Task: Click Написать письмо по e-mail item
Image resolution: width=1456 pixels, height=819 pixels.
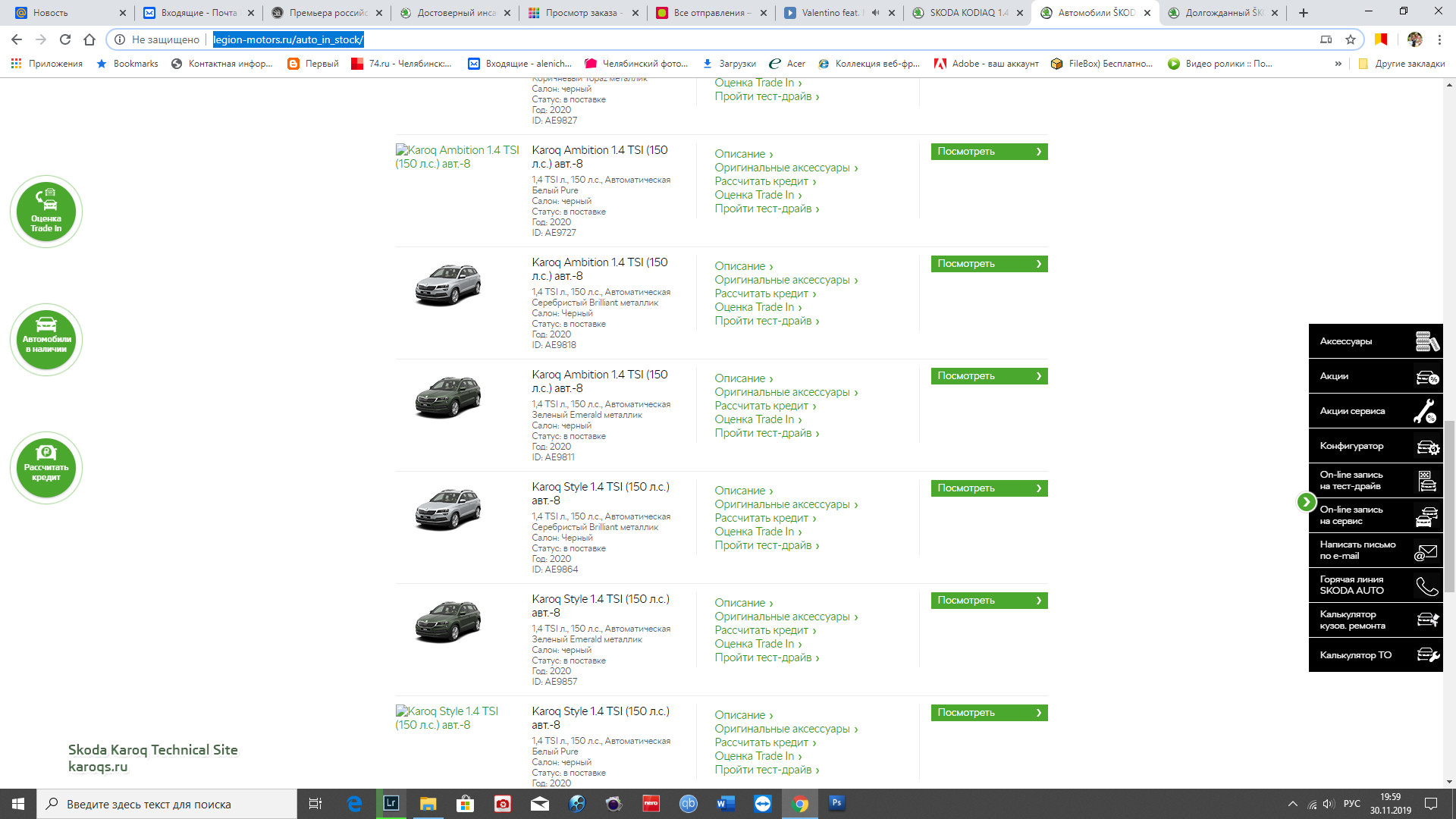Action: pos(1375,551)
